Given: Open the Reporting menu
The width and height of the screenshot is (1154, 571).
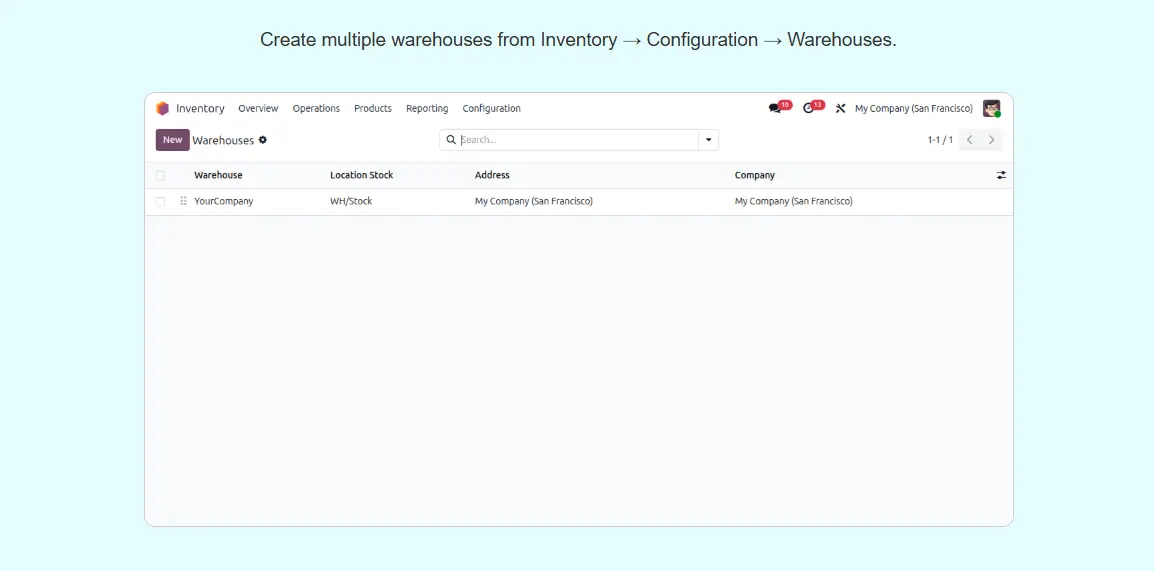Looking at the screenshot, I should coord(427,108).
